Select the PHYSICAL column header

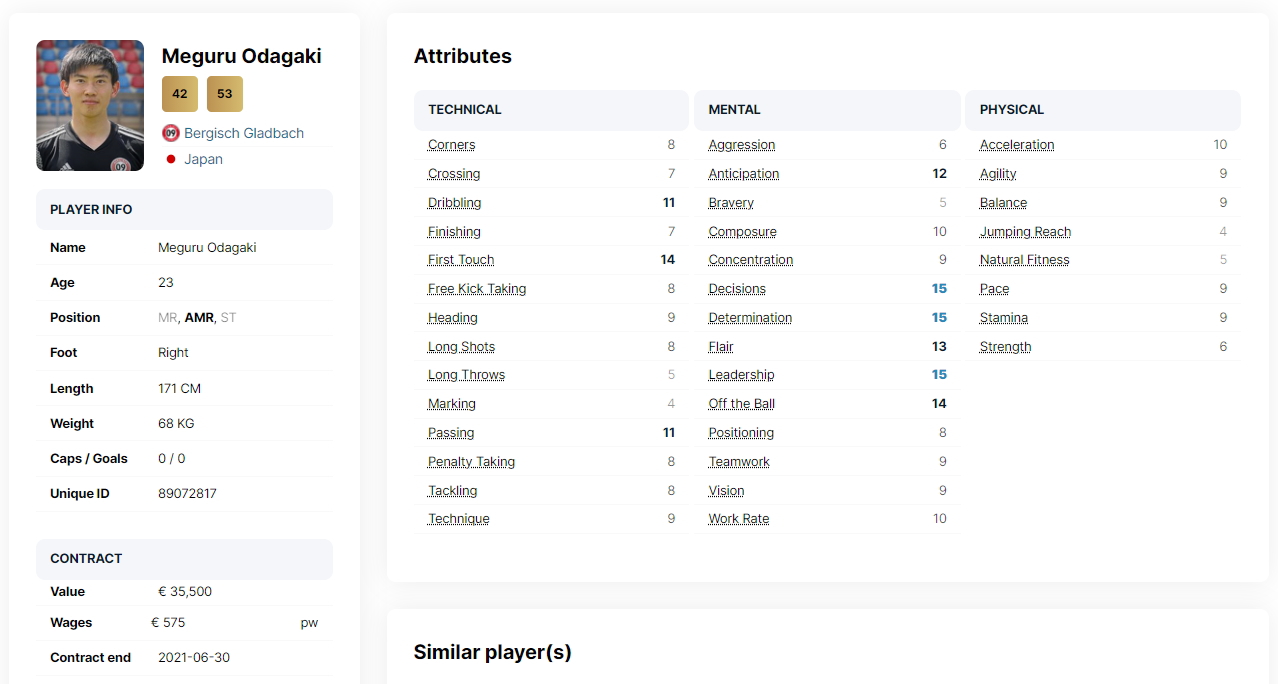pos(1103,110)
